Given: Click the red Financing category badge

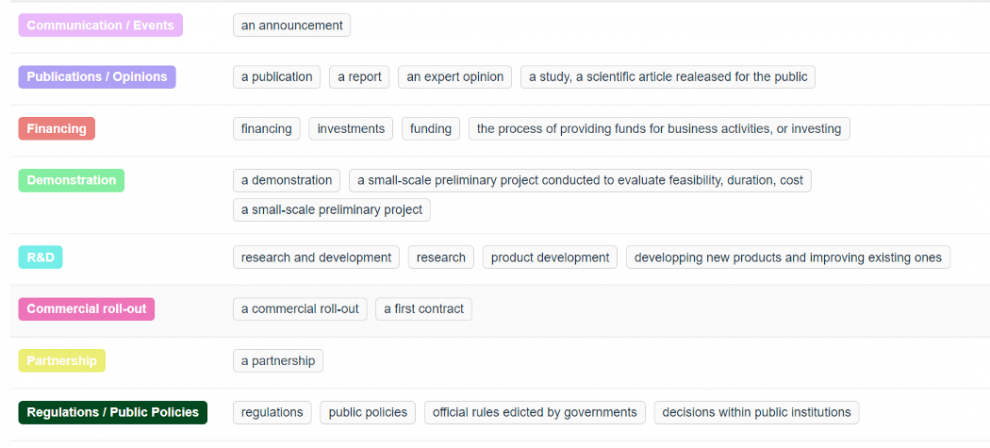Looking at the screenshot, I should tap(56, 129).
